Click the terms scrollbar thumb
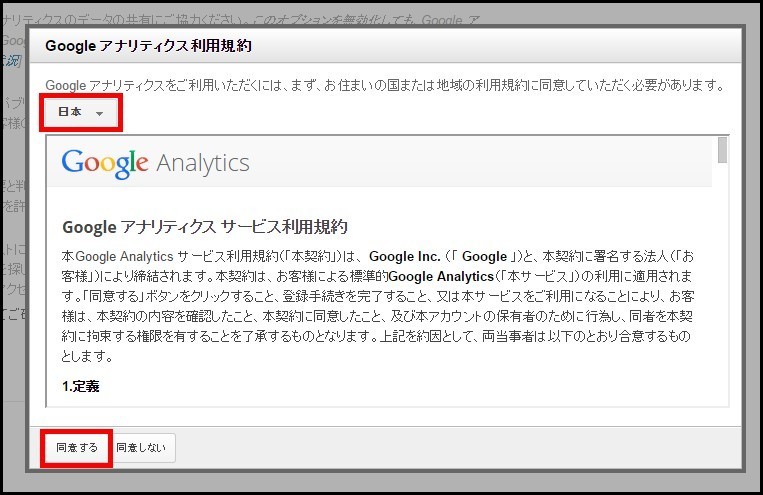763x495 pixels. 722,151
